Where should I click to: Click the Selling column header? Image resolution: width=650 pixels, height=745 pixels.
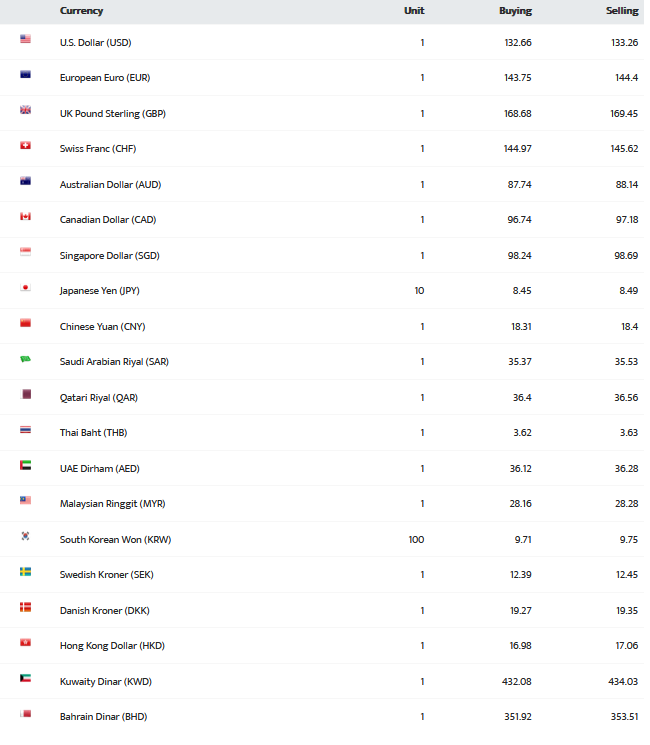[622, 11]
